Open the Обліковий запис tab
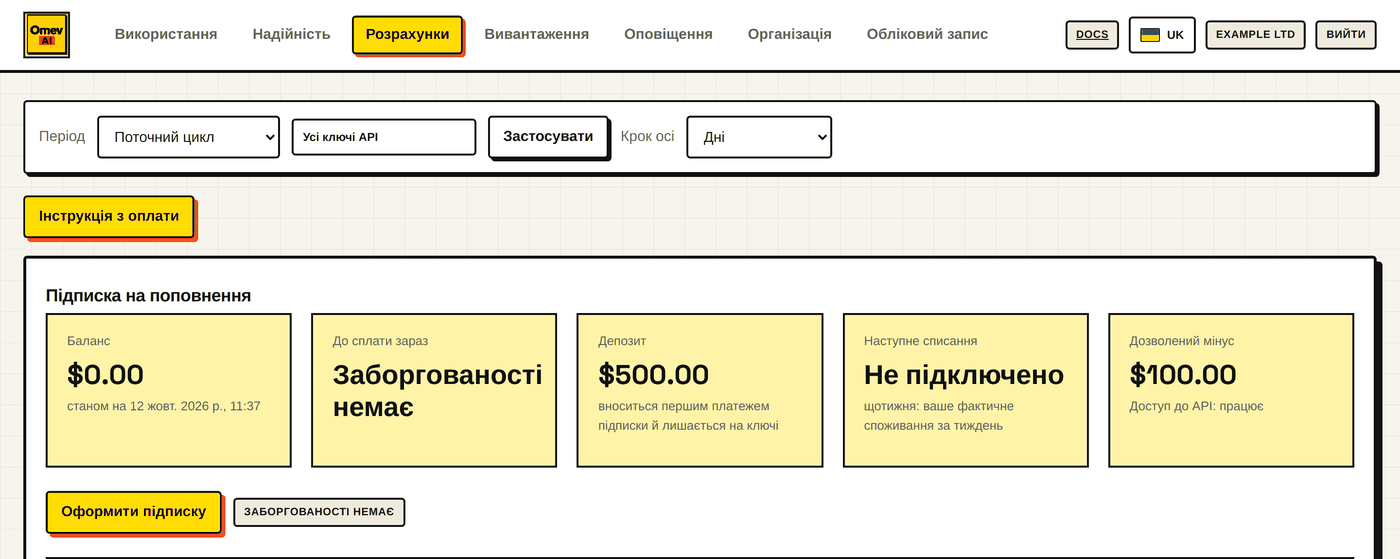1400x559 pixels. [927, 34]
